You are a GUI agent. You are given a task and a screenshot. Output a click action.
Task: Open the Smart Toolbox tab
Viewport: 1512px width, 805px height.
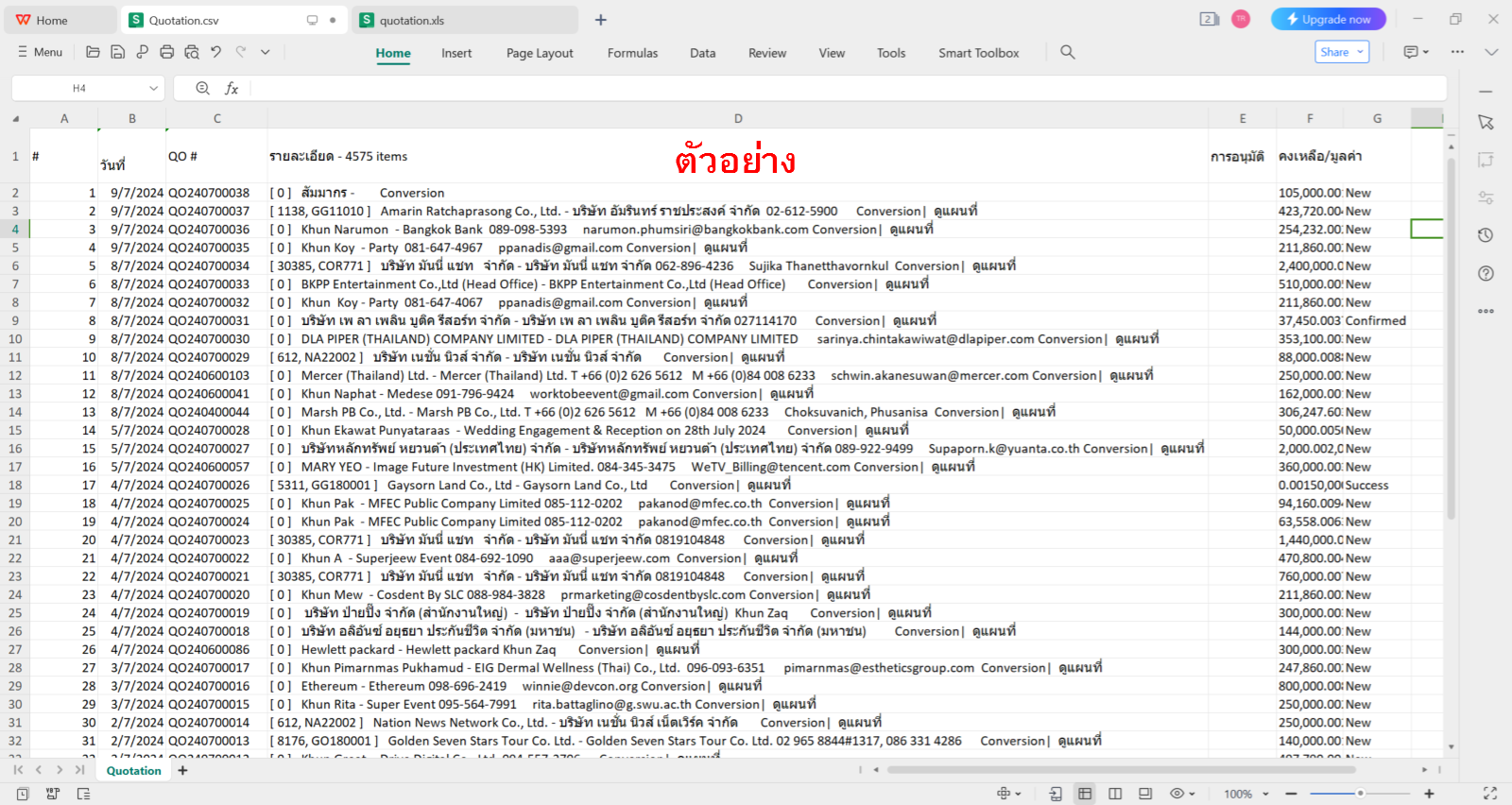click(979, 53)
